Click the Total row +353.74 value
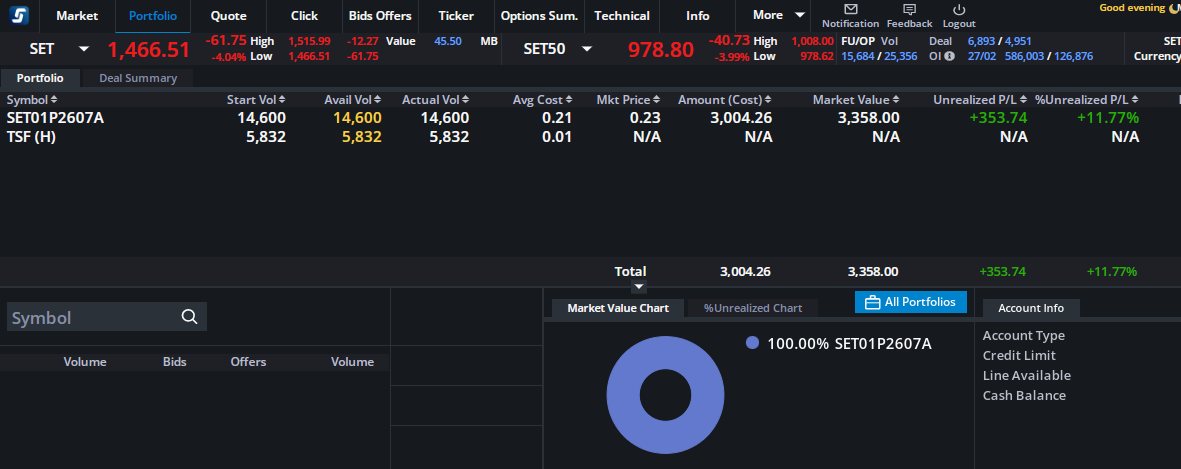The width and height of the screenshot is (1181, 469). 1002,272
